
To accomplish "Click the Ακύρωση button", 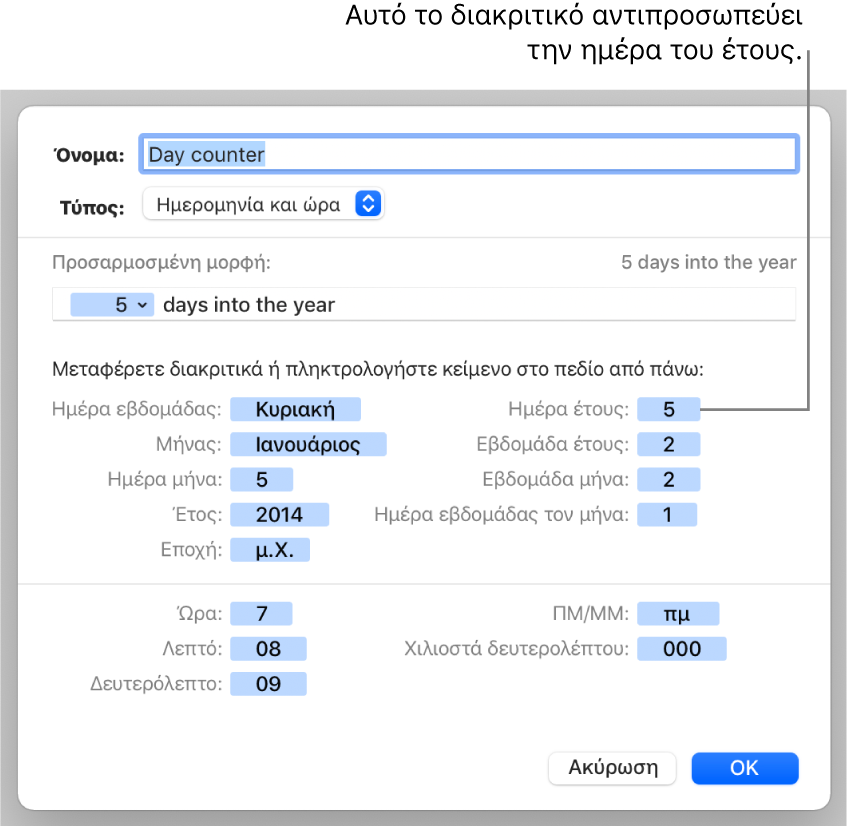I will [612, 767].
